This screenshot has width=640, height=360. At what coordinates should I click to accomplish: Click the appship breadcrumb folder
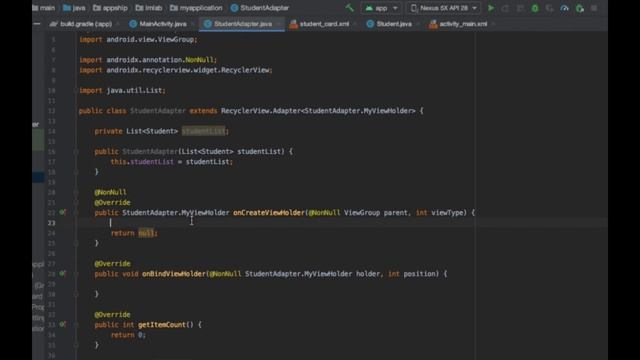pos(110,8)
